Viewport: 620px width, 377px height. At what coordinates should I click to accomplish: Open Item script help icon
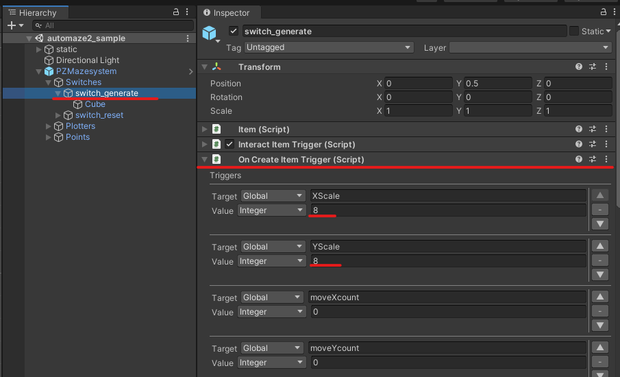pyautogui.click(x=578, y=129)
